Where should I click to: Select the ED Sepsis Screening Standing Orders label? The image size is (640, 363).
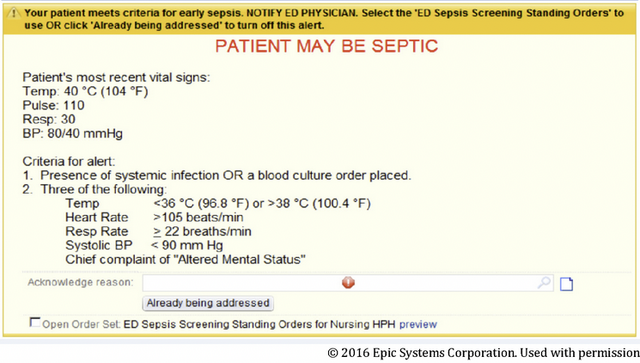[259, 325]
